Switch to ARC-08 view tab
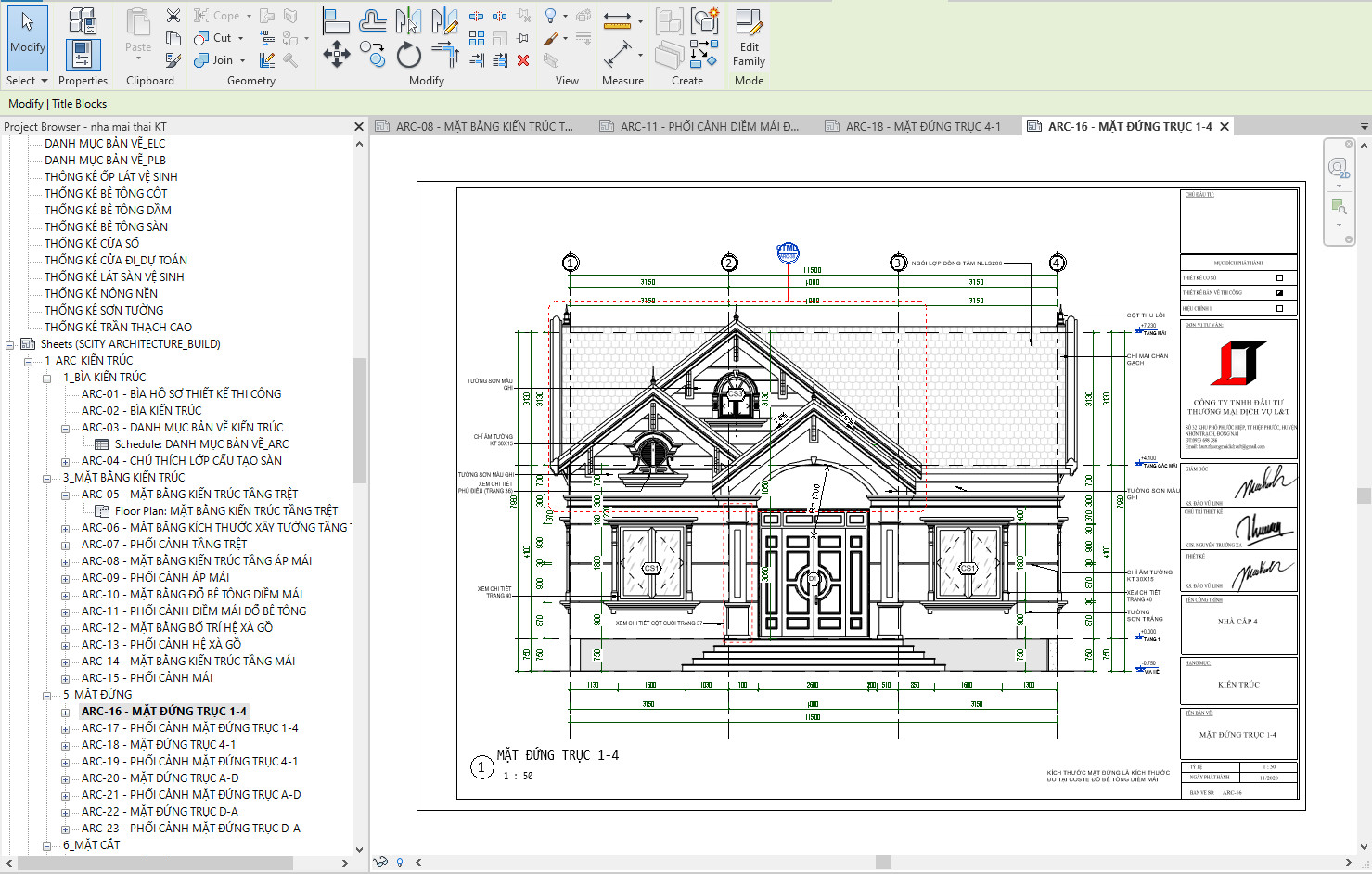Viewport: 1372px width, 874px height. 483,127
